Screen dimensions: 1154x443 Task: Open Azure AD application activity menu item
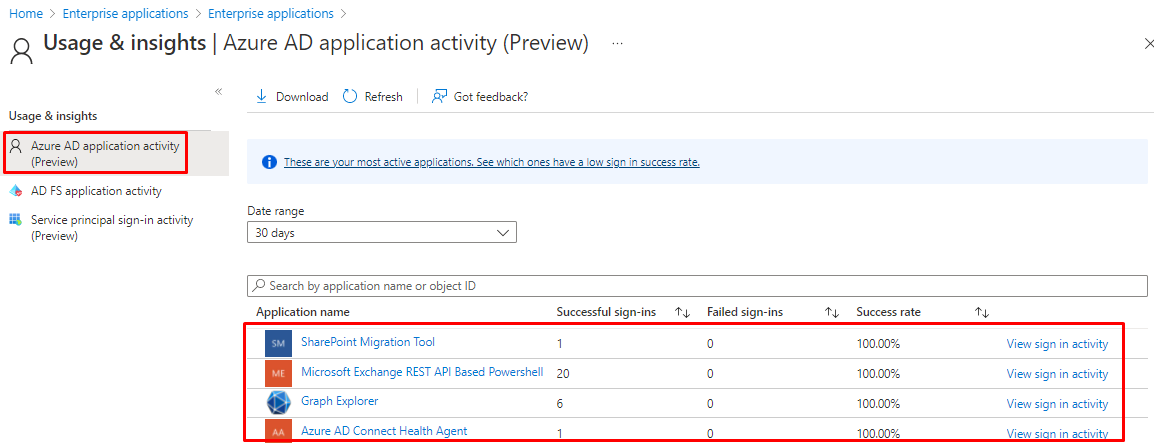point(105,153)
